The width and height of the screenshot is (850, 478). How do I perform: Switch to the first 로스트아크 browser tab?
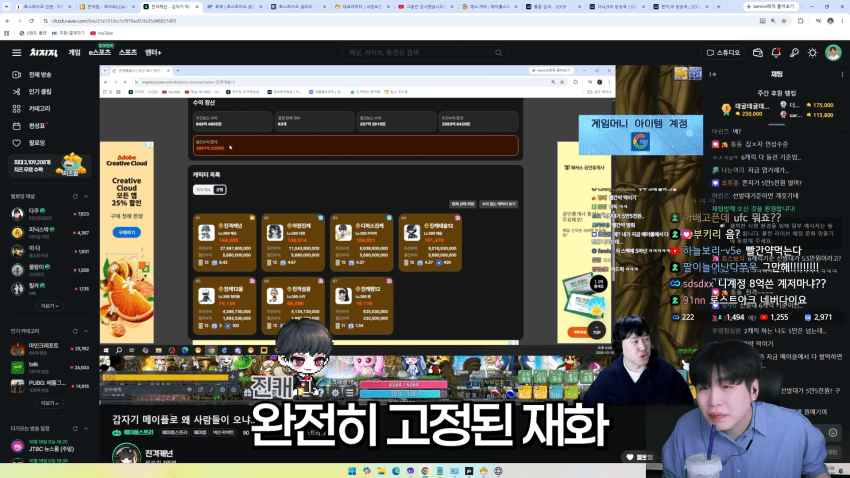[x=42, y=7]
